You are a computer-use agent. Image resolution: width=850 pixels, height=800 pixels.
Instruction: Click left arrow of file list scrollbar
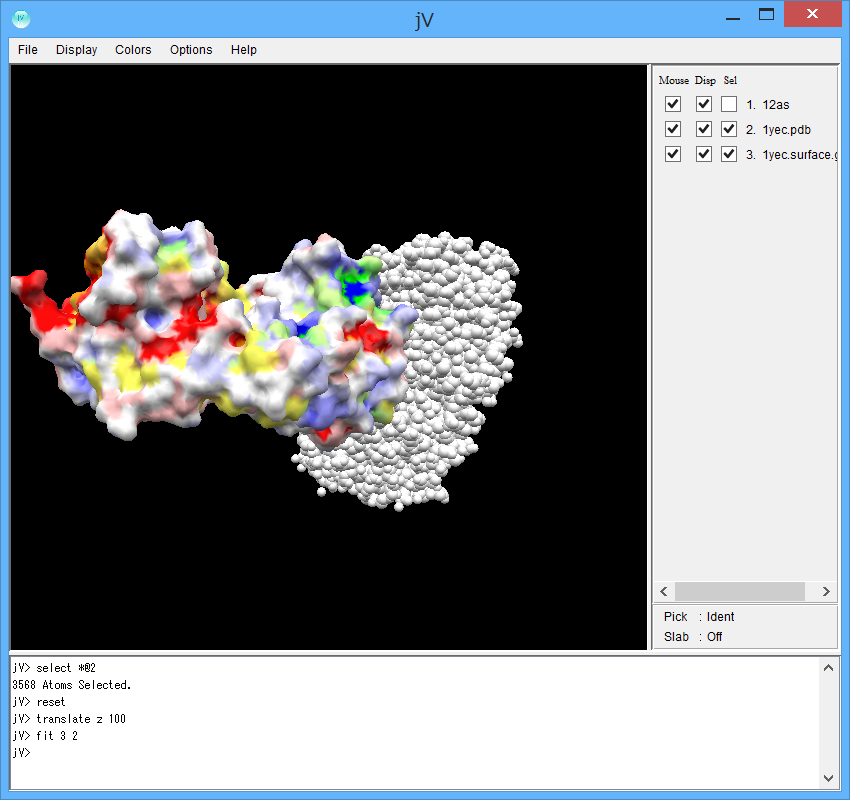coord(664,591)
